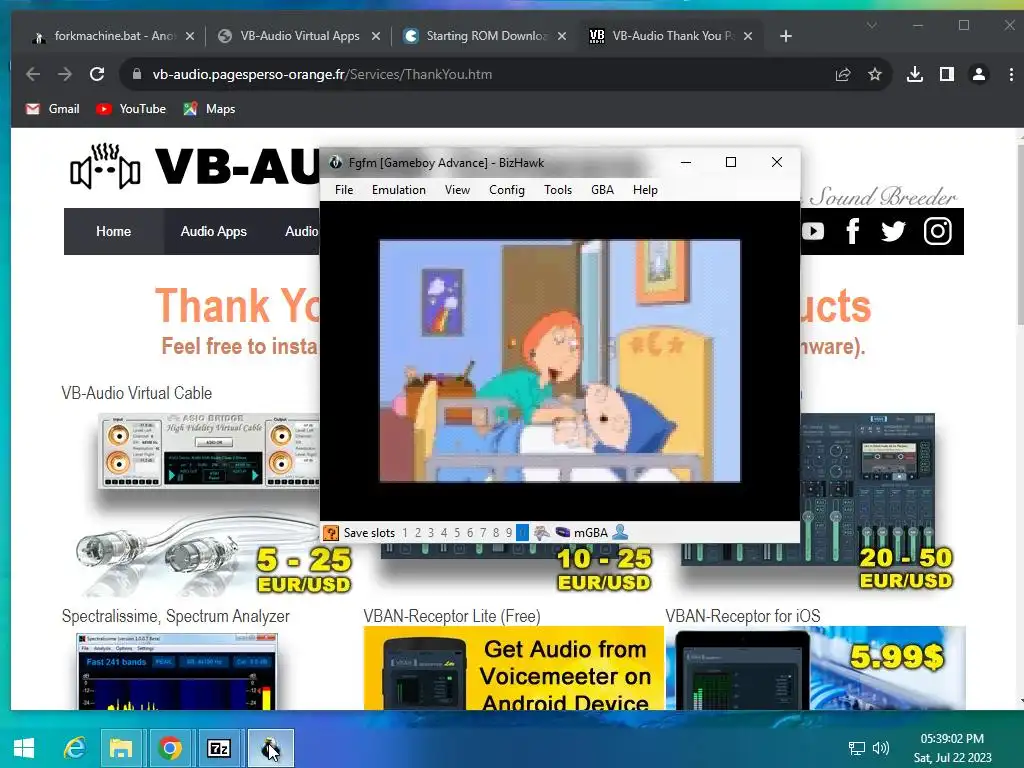Click the mGBA core label in status bar
The image size is (1024, 768).
coord(591,533)
